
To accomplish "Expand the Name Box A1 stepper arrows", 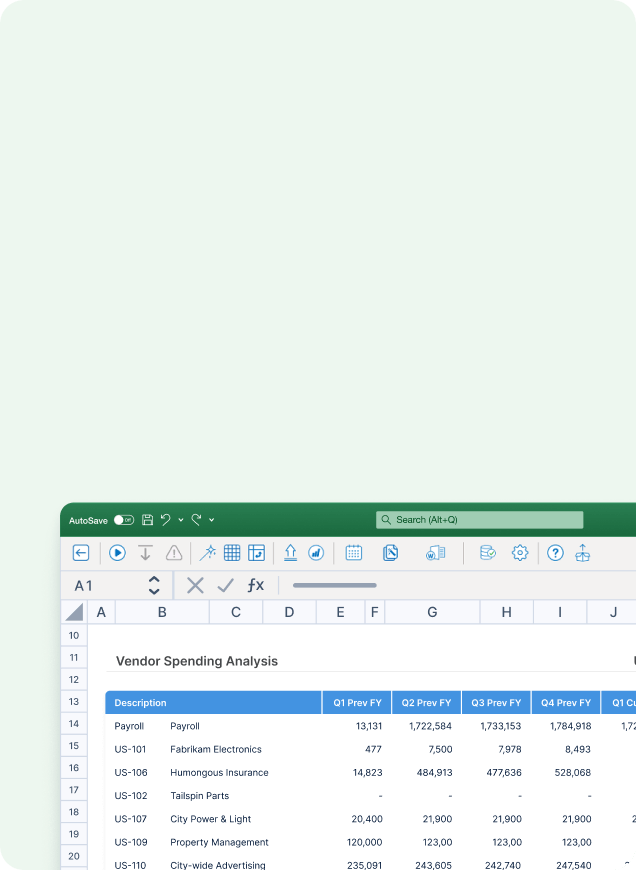I will click(154, 585).
